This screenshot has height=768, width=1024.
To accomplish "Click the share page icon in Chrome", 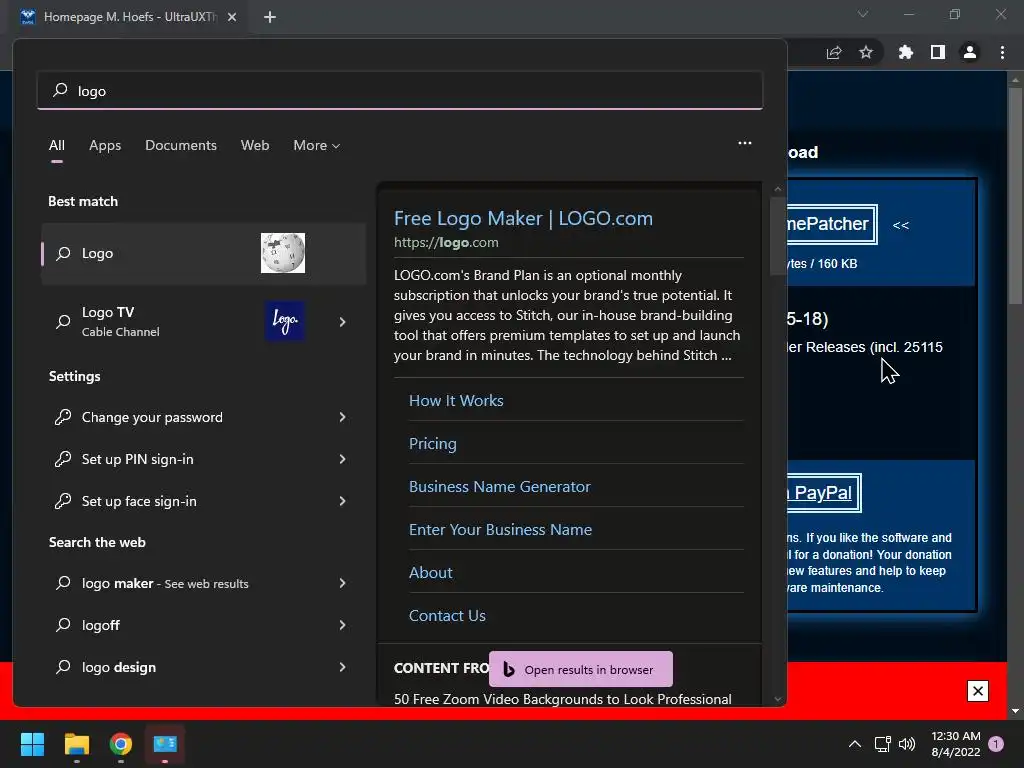I will pyautogui.click(x=833, y=52).
